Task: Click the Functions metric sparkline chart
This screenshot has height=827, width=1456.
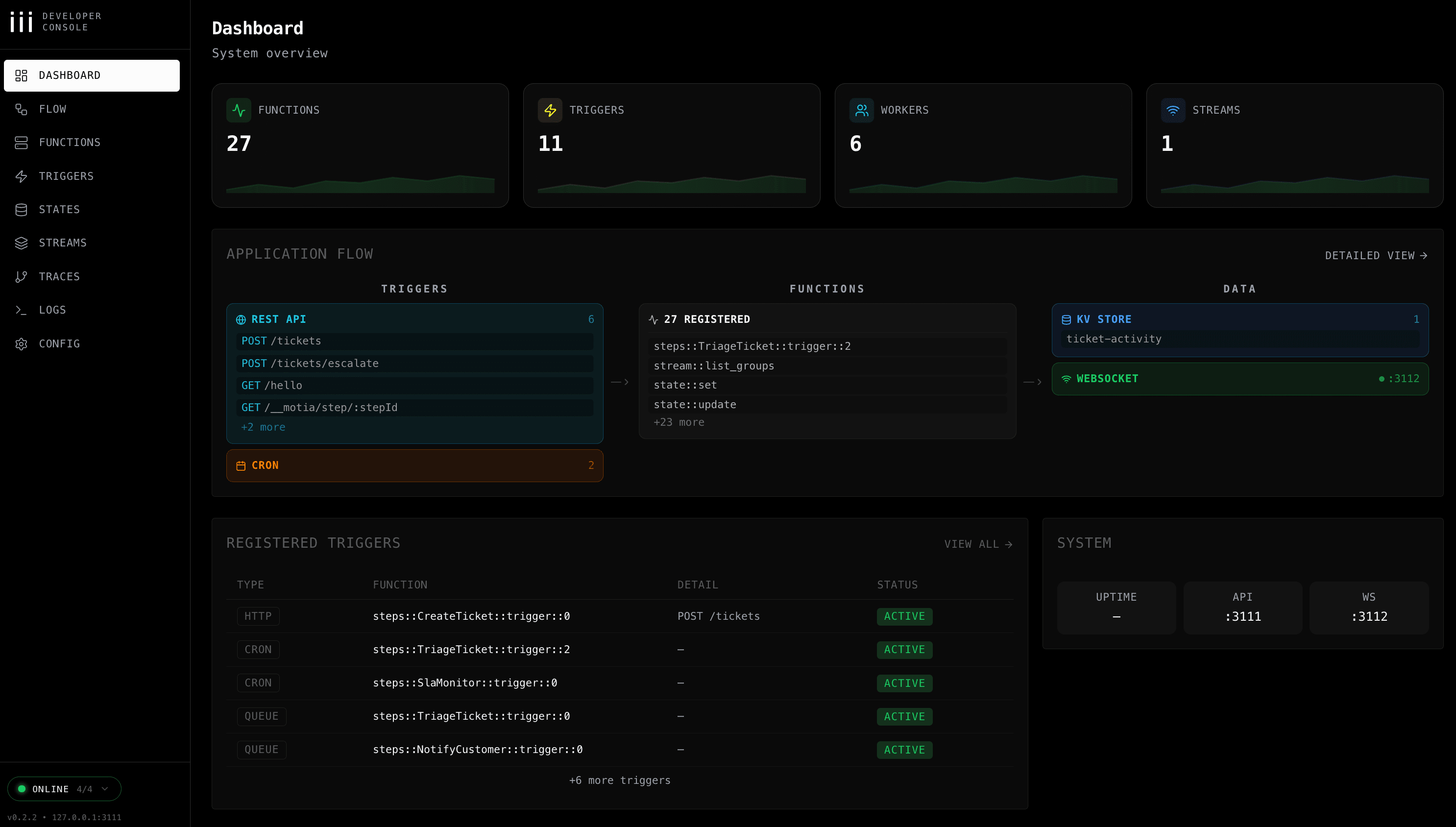Action: click(x=360, y=184)
